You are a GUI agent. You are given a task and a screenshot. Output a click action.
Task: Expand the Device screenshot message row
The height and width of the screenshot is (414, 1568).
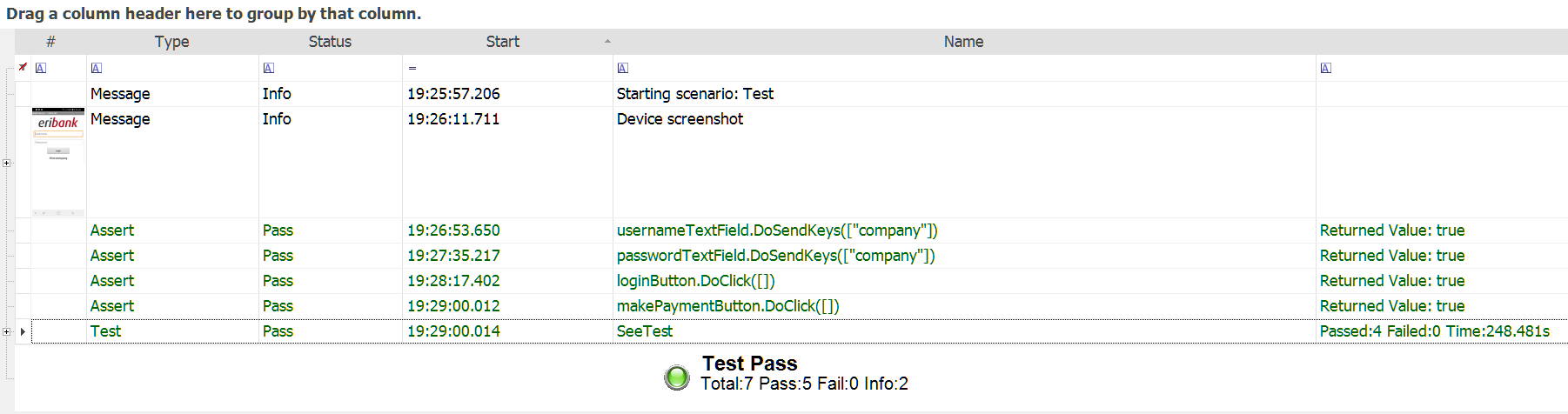[x=7, y=163]
